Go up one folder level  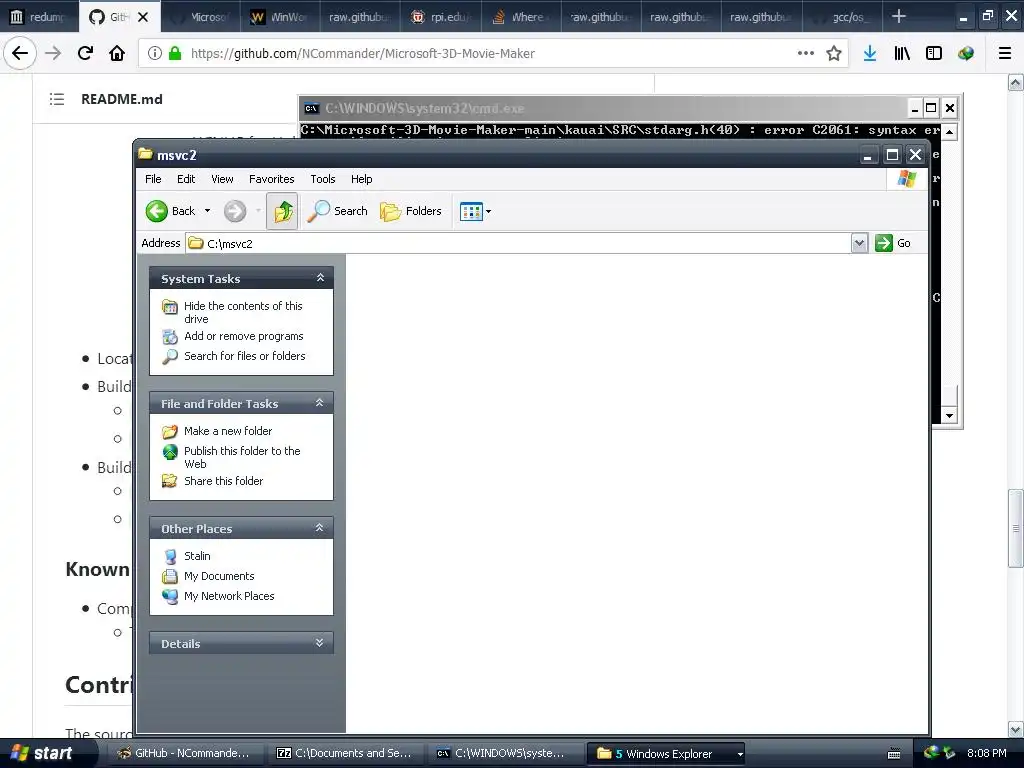(x=282, y=211)
